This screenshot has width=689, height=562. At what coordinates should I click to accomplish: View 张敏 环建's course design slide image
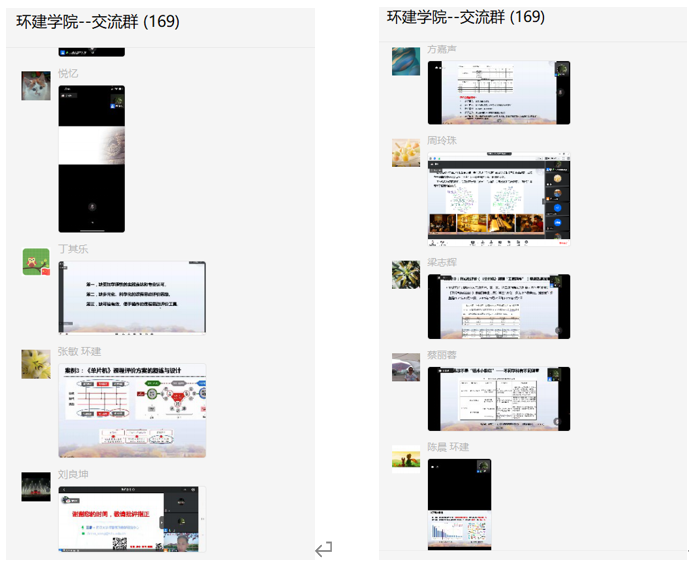pos(132,410)
